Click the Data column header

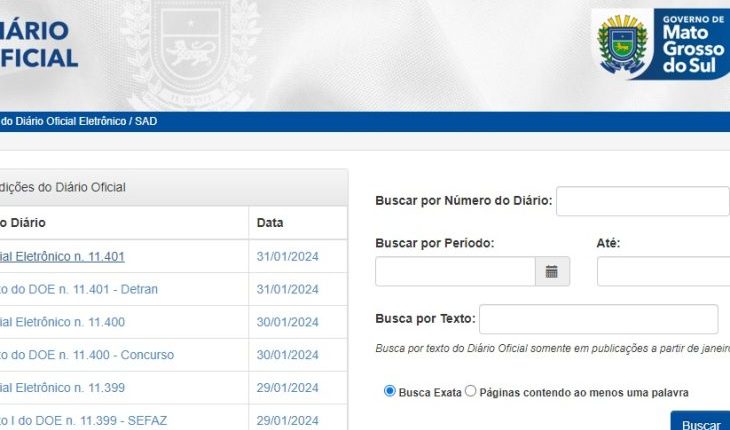[x=270, y=223]
